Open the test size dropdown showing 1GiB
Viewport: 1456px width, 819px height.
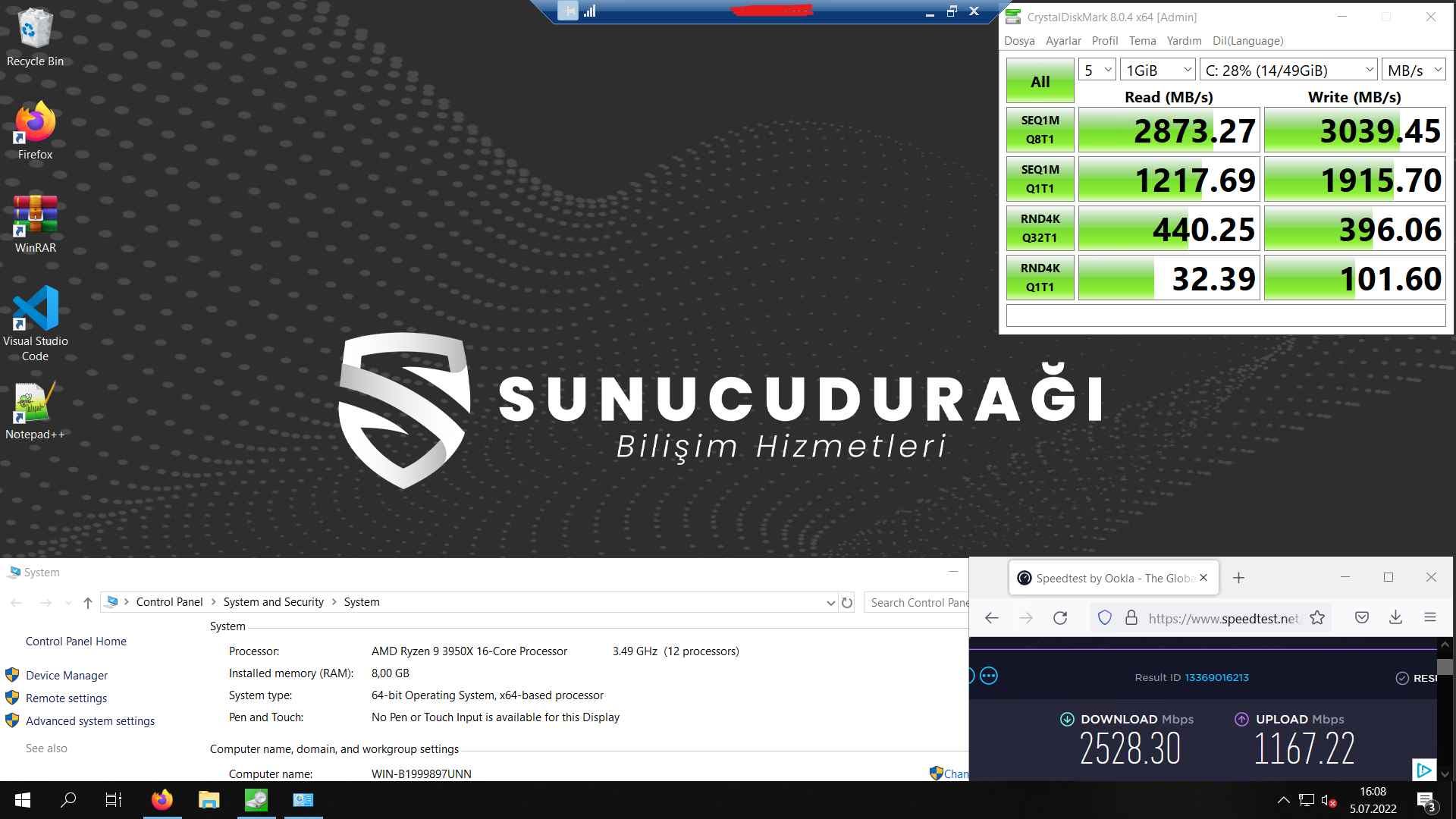pos(1157,71)
